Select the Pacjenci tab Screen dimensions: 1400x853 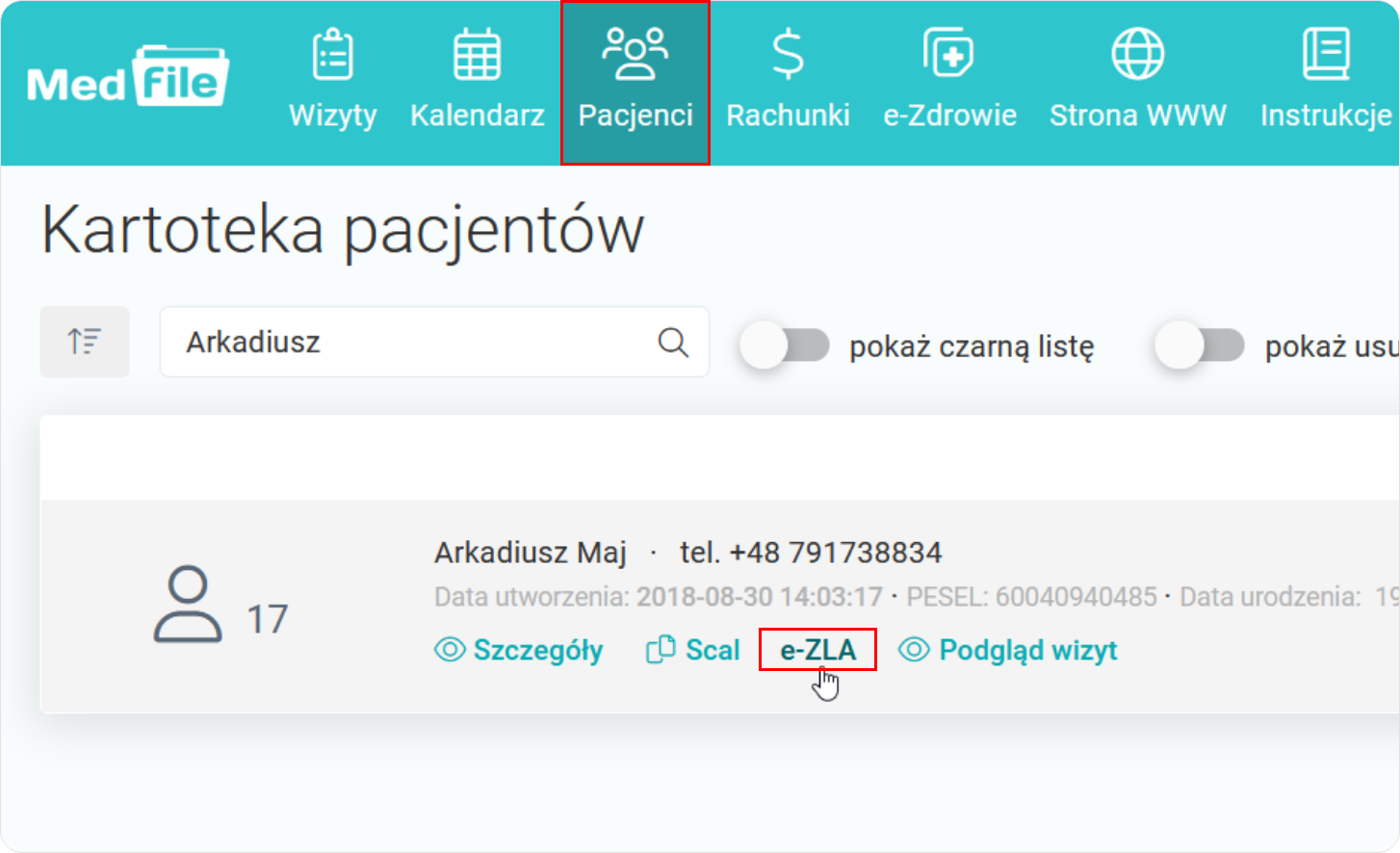[x=635, y=82]
